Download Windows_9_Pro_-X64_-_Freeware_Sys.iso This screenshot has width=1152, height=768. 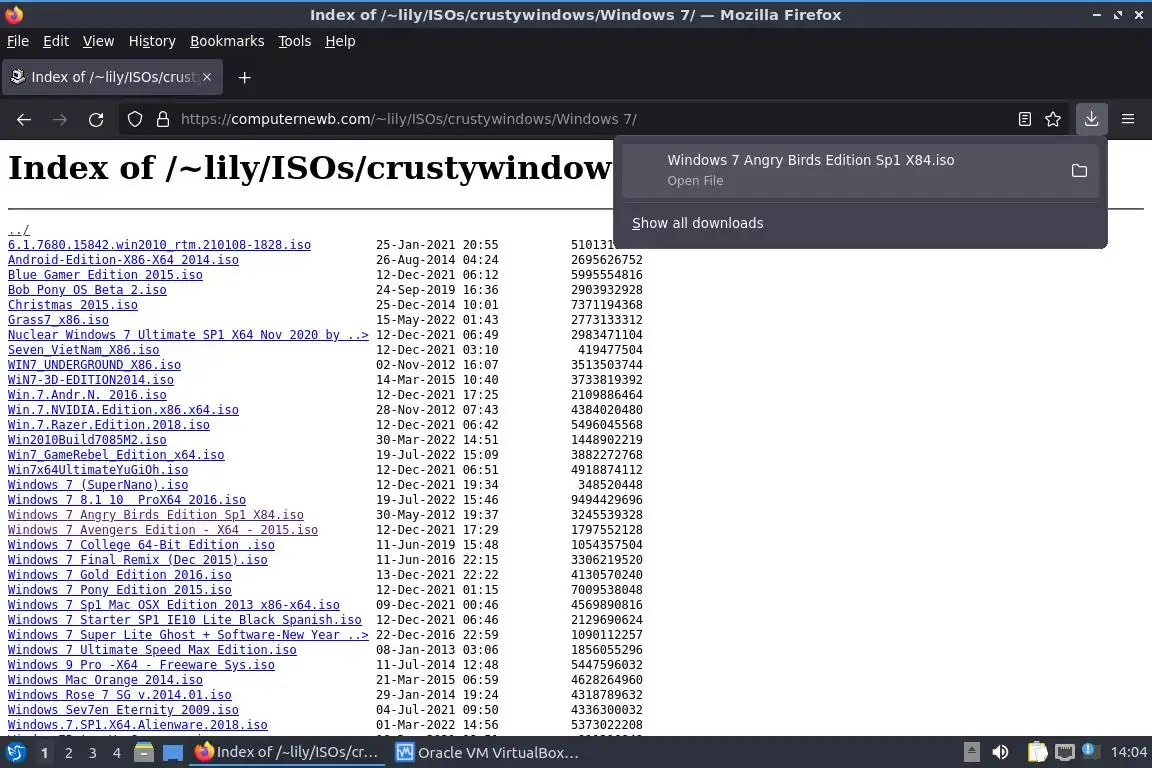[x=141, y=664]
